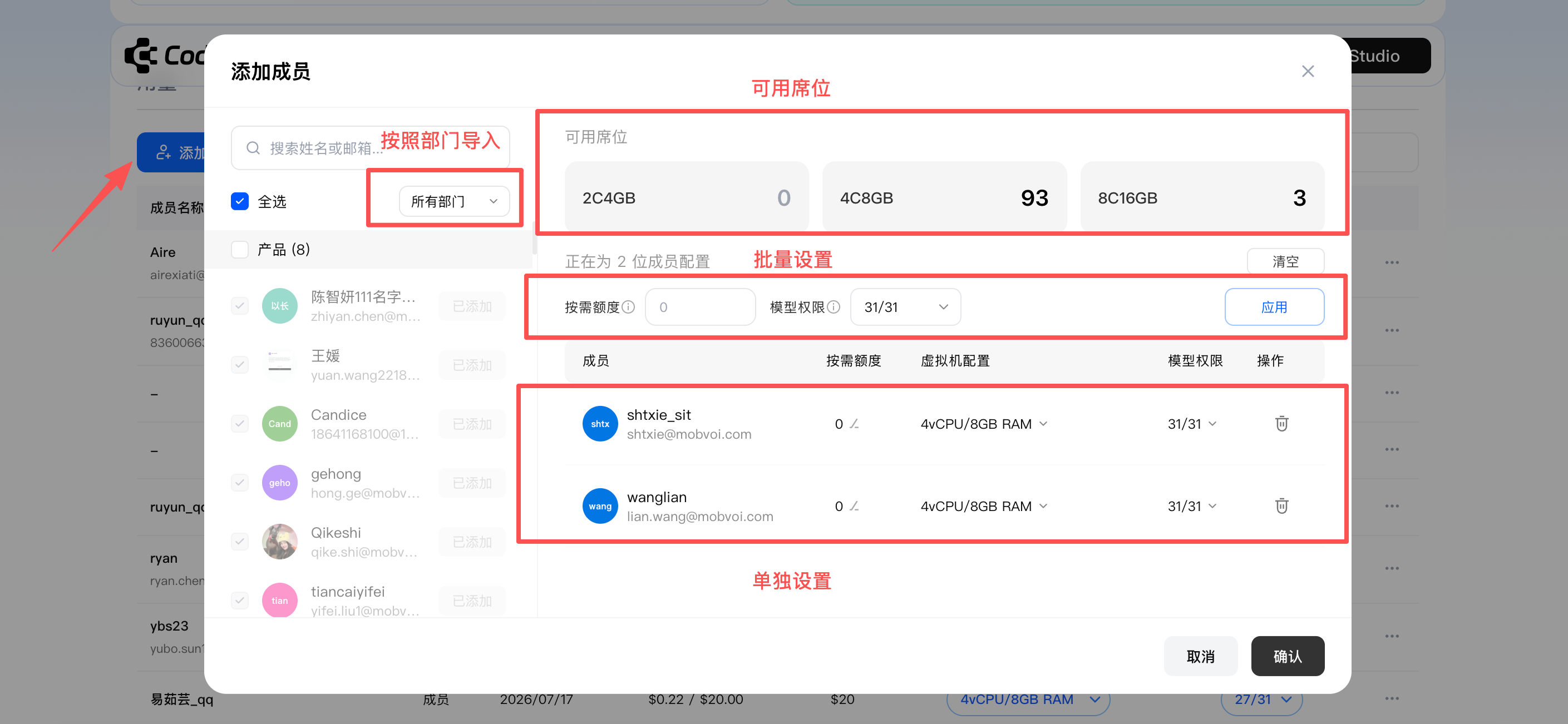The height and width of the screenshot is (724, 1568).
Task: Delete wanglian with trash icon
Action: coord(1281,505)
